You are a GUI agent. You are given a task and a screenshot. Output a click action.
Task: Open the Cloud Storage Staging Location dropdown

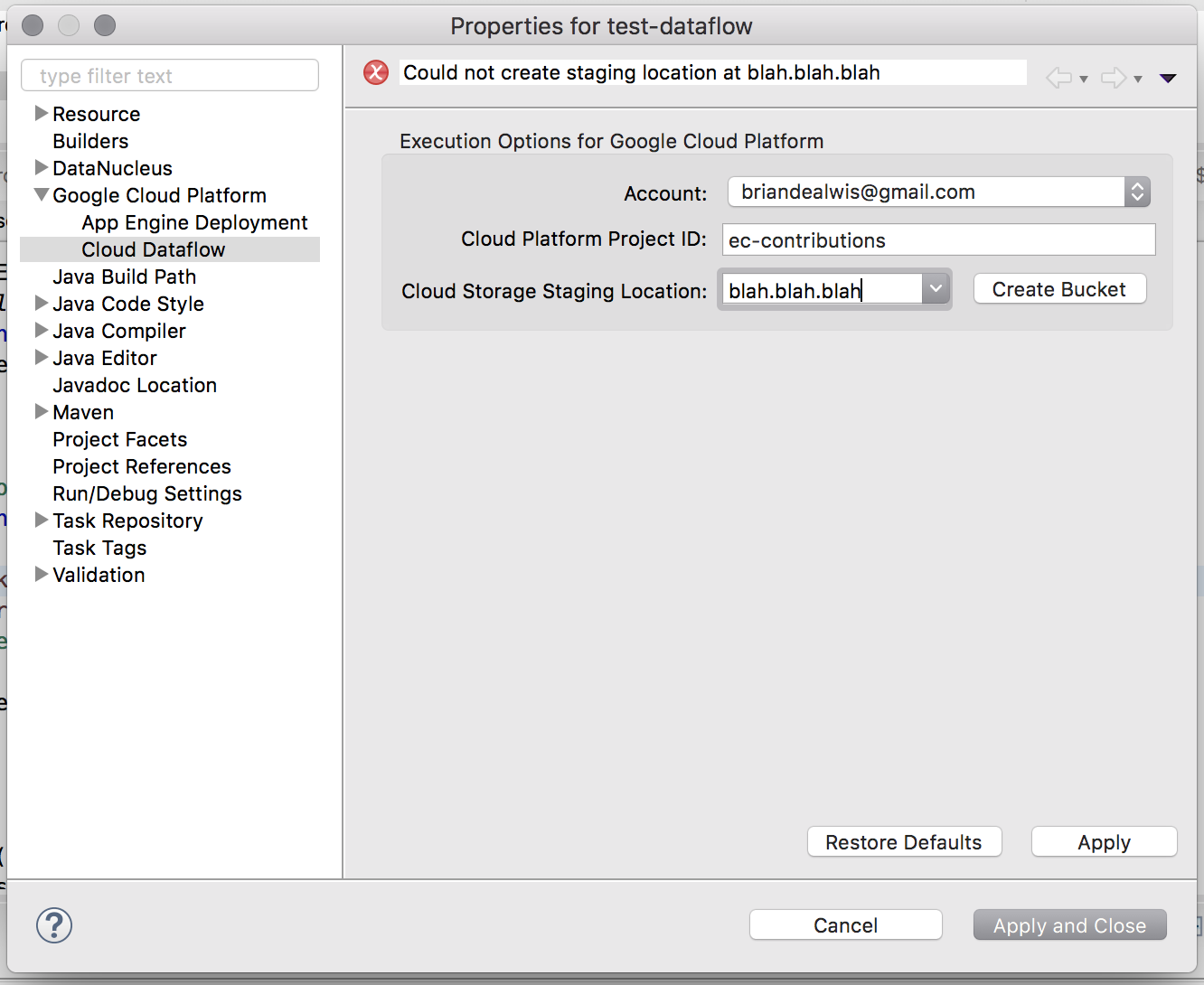pos(936,288)
